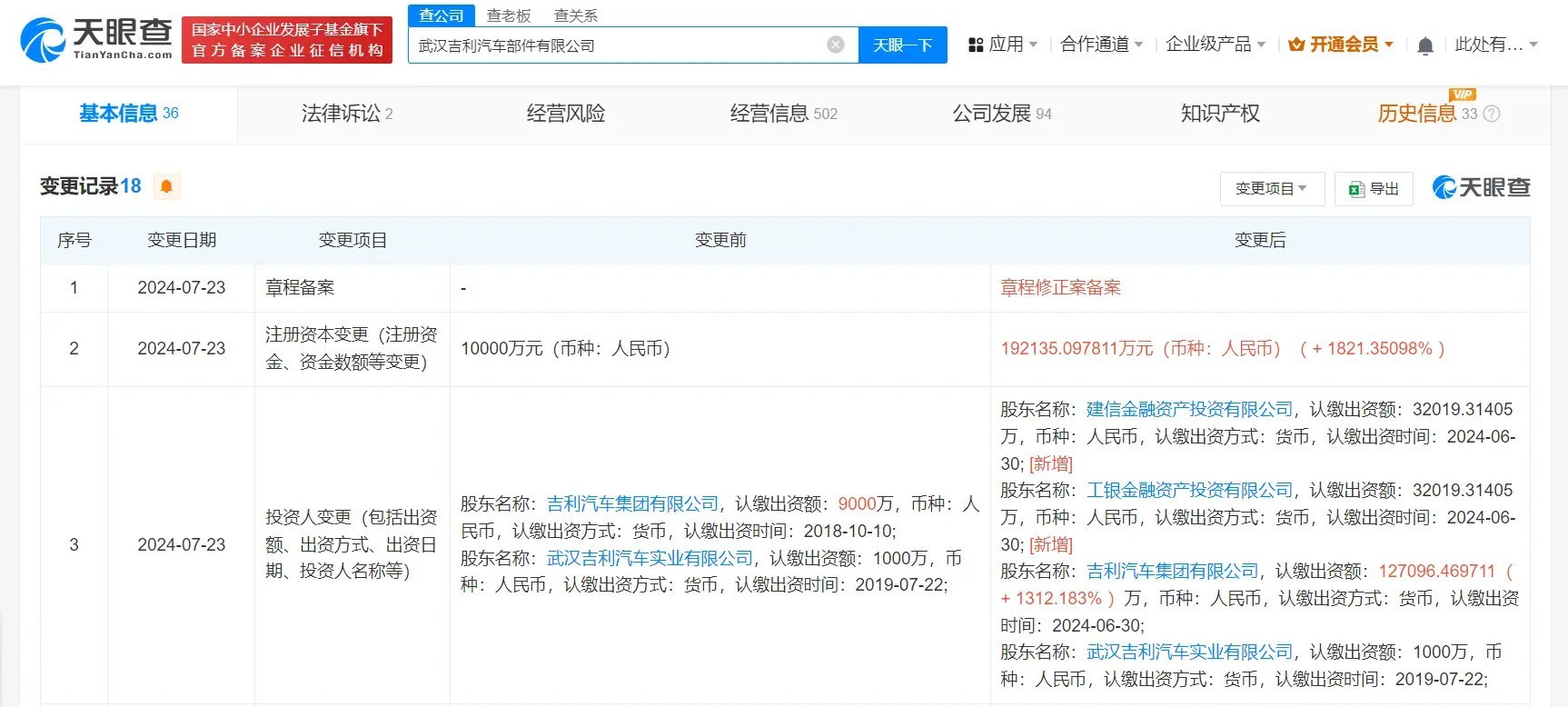This screenshot has width=1568, height=707.
Task: Open the 此处有… user account menu
Action: pos(1495,45)
